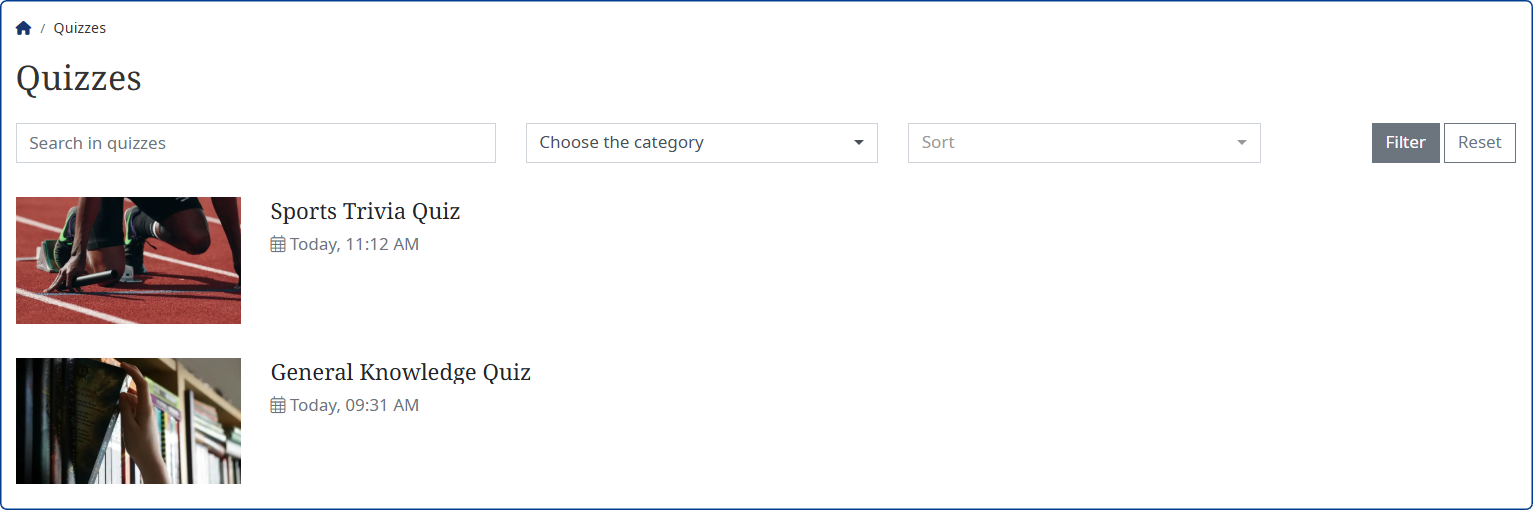
Task: Click the 'Today, 09:31 AM' timestamp
Action: (354, 405)
